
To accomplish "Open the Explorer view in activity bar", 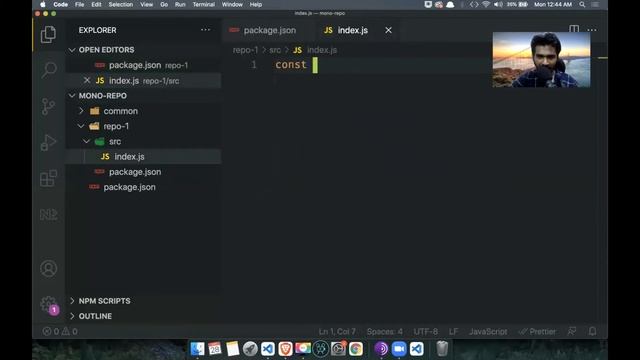I will [x=48, y=34].
